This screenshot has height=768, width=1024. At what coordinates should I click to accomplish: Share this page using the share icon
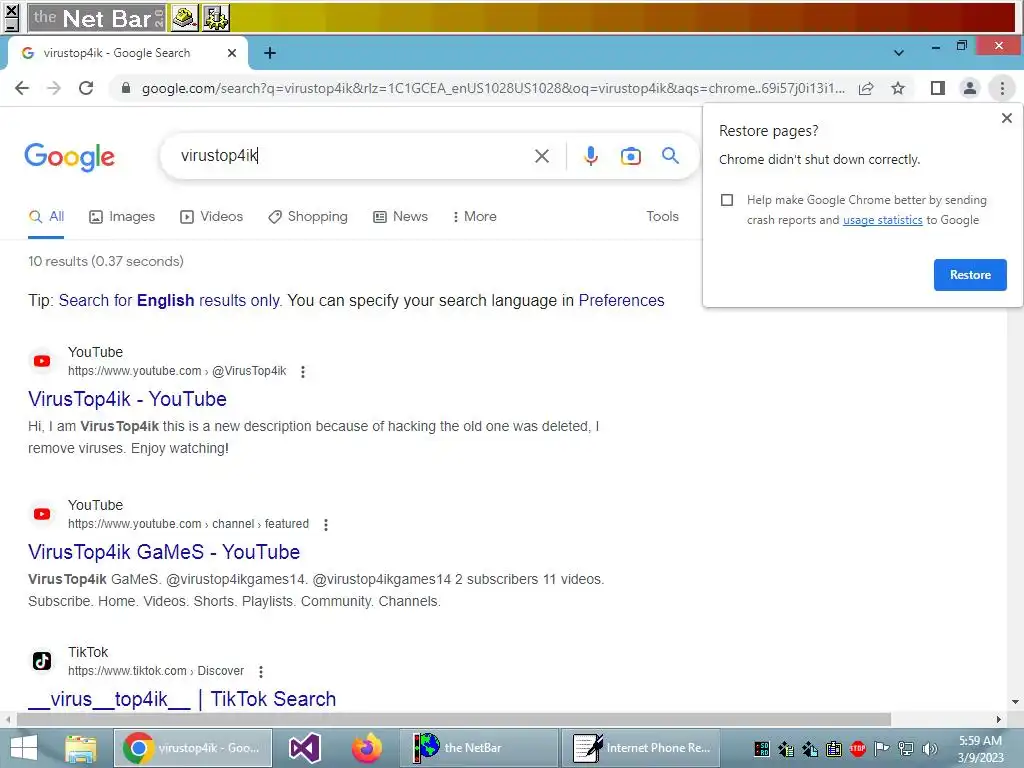click(866, 88)
